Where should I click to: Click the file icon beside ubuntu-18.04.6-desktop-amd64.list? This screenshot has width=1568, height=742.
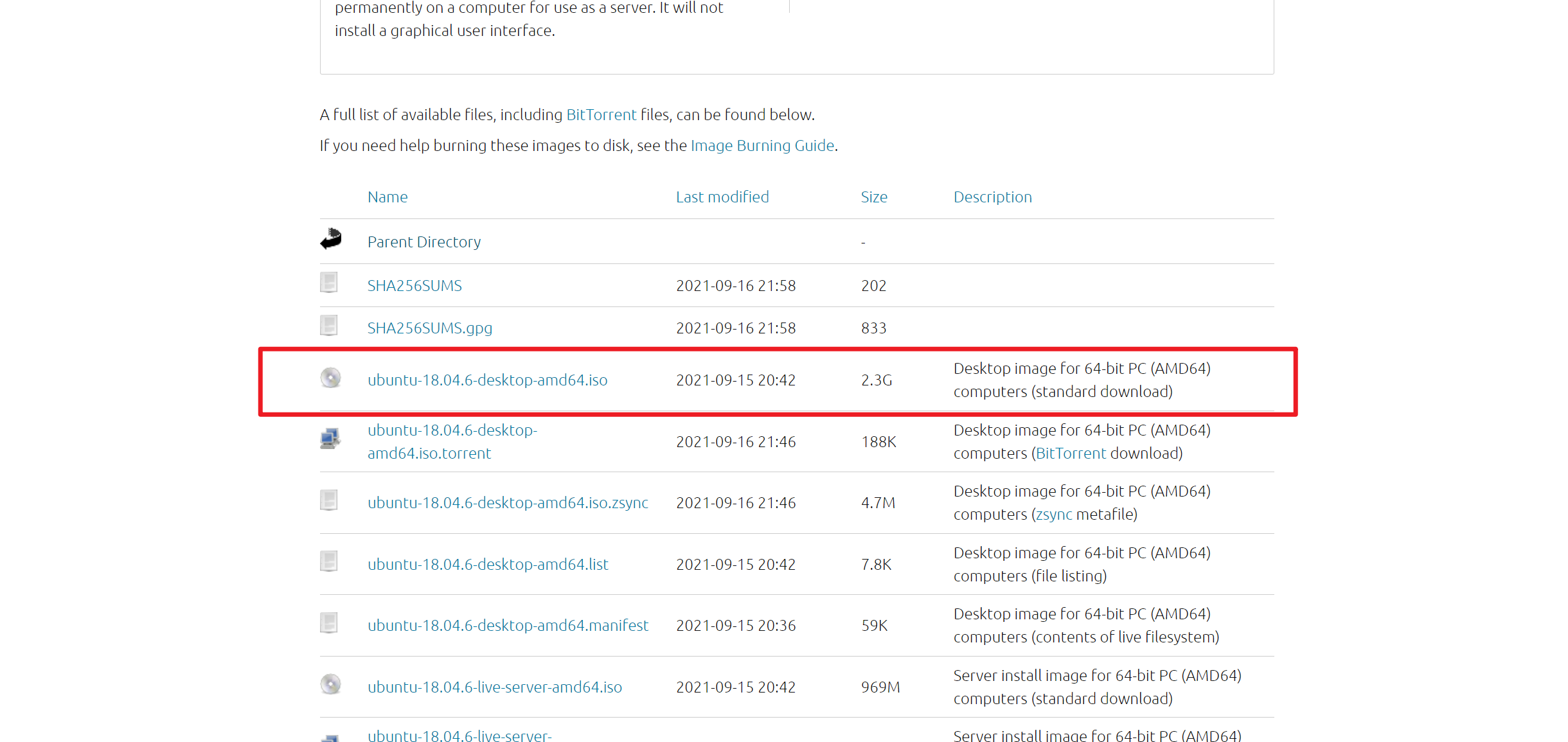329,561
